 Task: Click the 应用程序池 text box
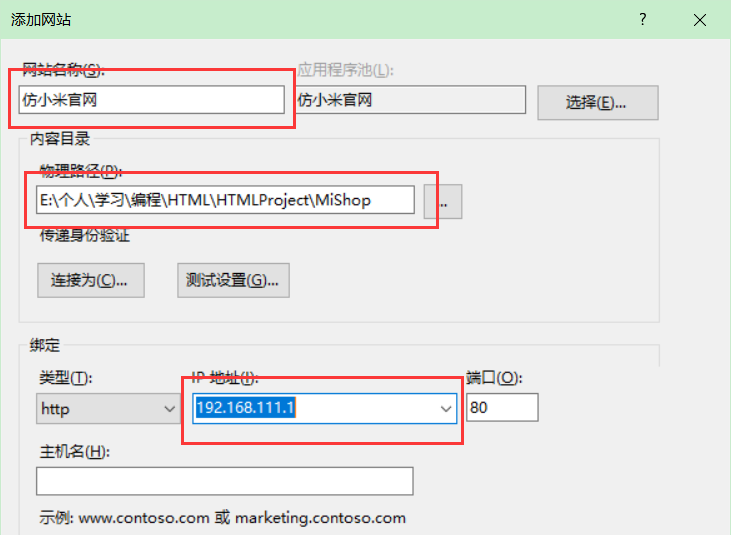(410, 99)
